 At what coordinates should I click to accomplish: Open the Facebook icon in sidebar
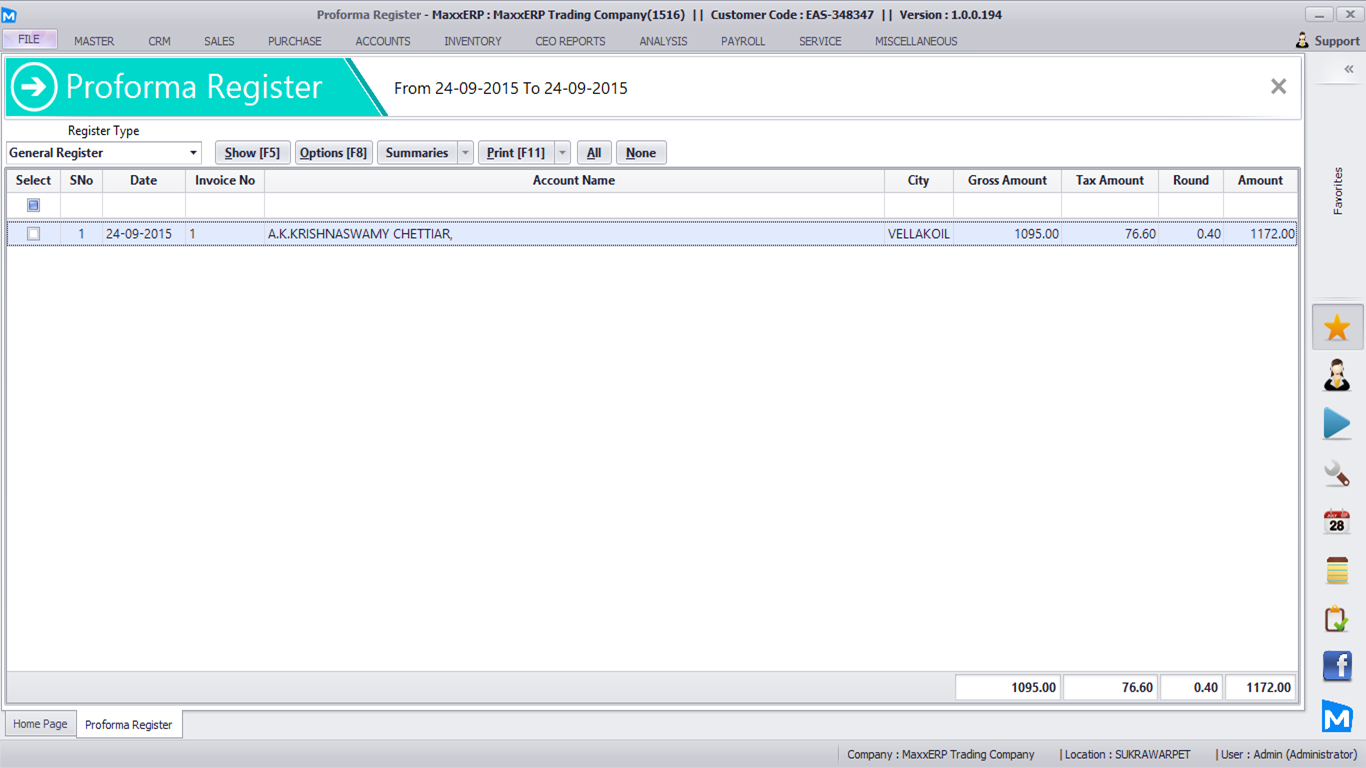click(1337, 666)
